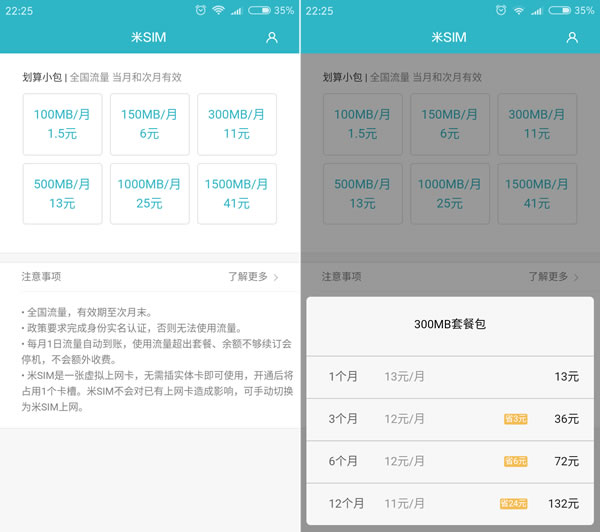
Task: Tap alarm clock icon in left status bar
Action: [x=201, y=10]
